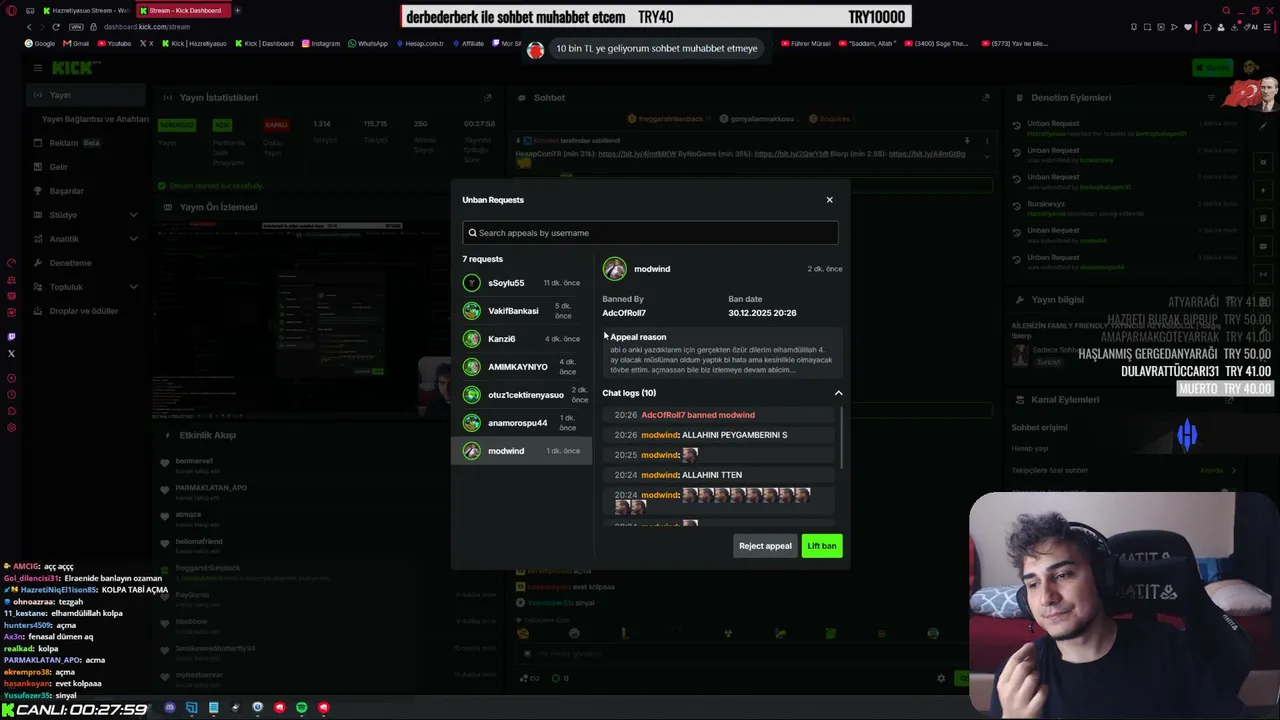Search appeals by username field
The width and height of the screenshot is (1280, 720).
point(650,233)
